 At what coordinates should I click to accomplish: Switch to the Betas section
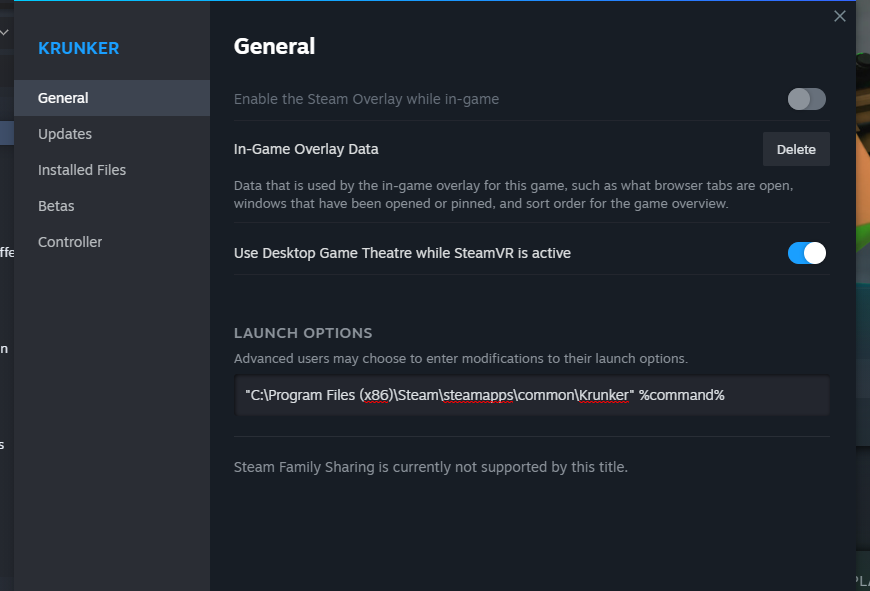coord(112,206)
